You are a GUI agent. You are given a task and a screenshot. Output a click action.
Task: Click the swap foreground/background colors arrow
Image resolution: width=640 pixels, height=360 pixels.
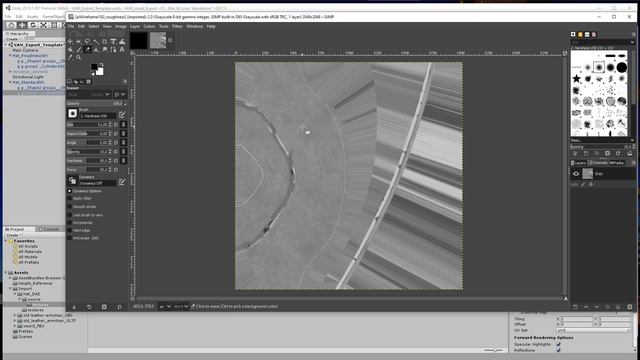(101, 64)
